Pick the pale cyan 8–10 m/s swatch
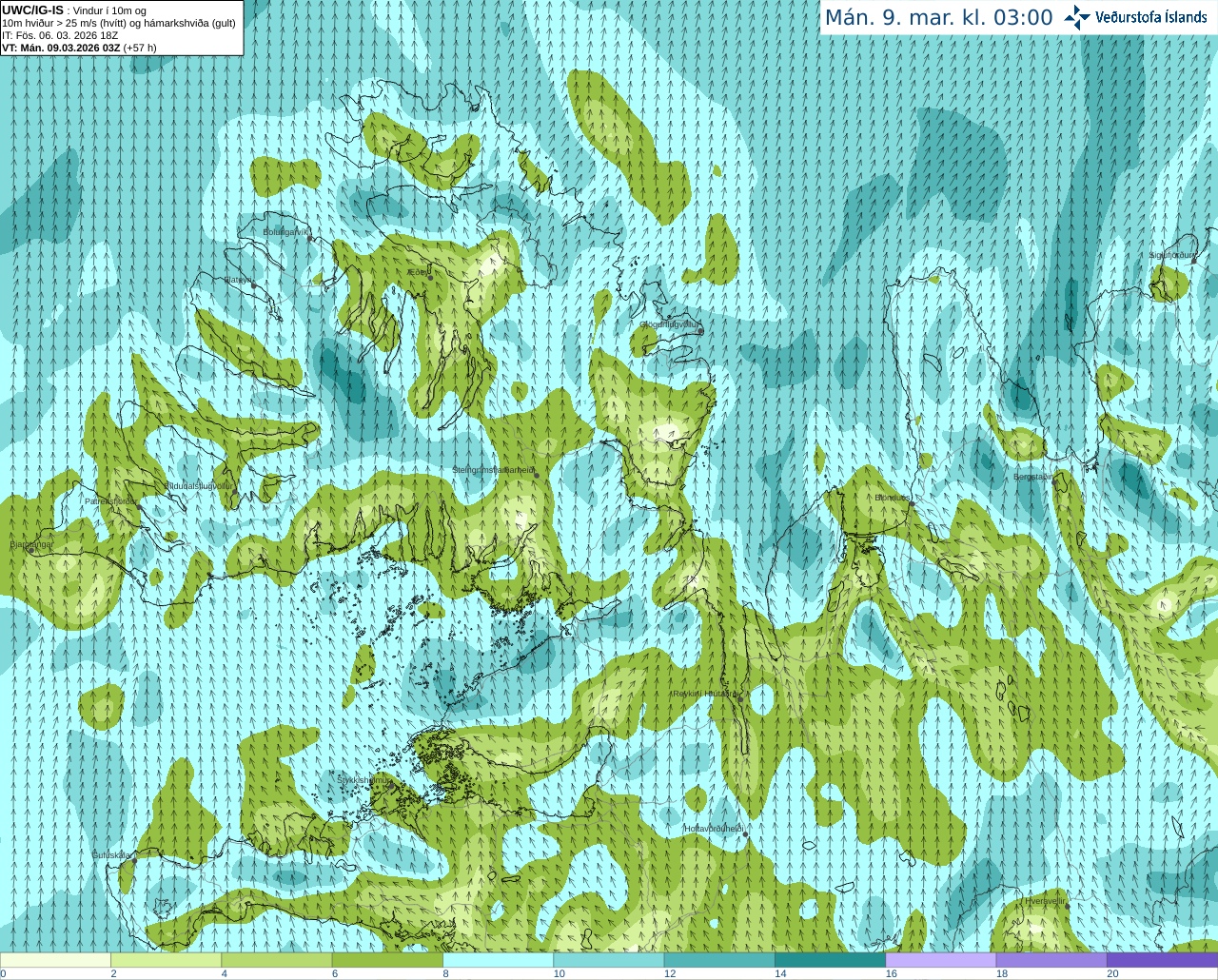This screenshot has width=1218, height=980. [x=498, y=960]
